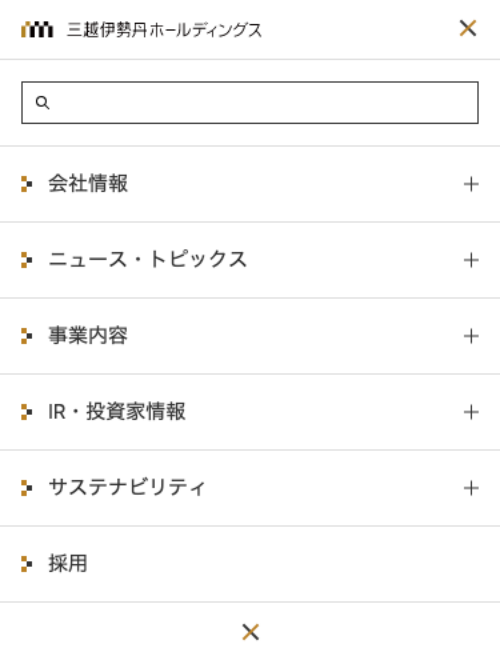Click the arrow icon beside 会社情報
The width and height of the screenshot is (500, 660).
click(27, 184)
